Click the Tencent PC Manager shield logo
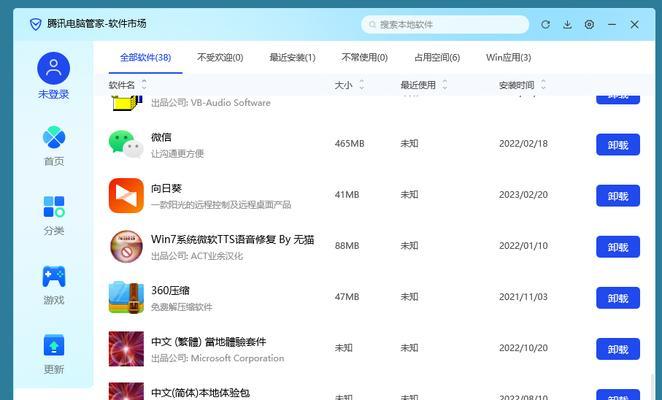The image size is (662, 400). point(35,24)
